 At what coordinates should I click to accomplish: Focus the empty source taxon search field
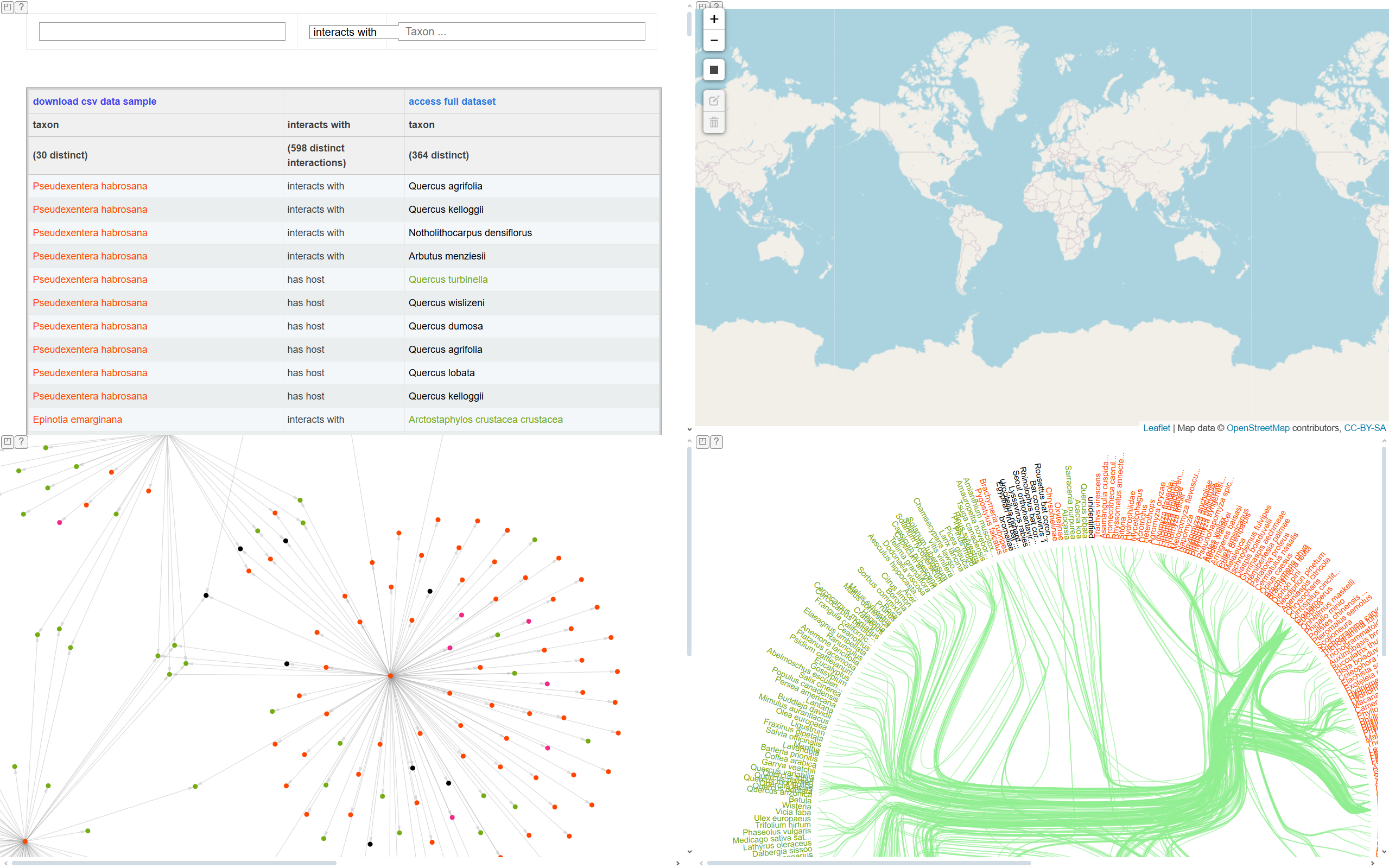[x=162, y=31]
